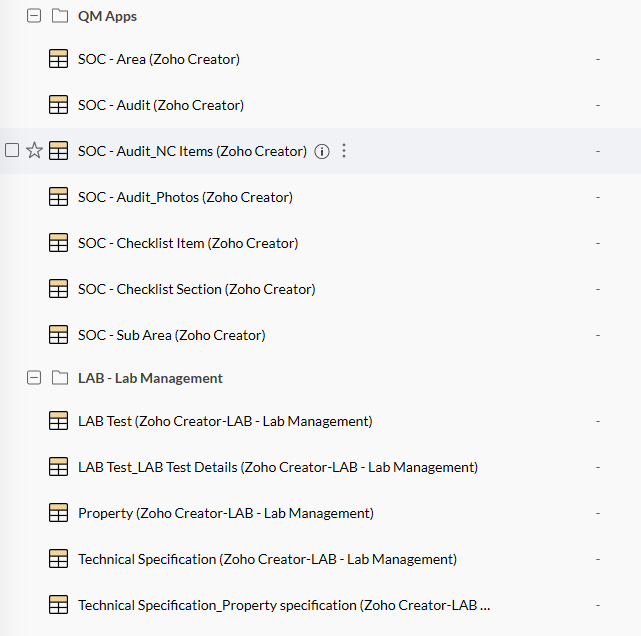
Task: Collapse the QM Apps folder
Action: (x=34, y=16)
